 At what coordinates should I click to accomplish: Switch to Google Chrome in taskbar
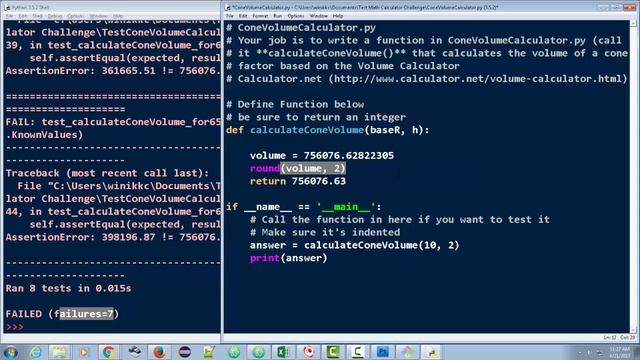pos(109,352)
